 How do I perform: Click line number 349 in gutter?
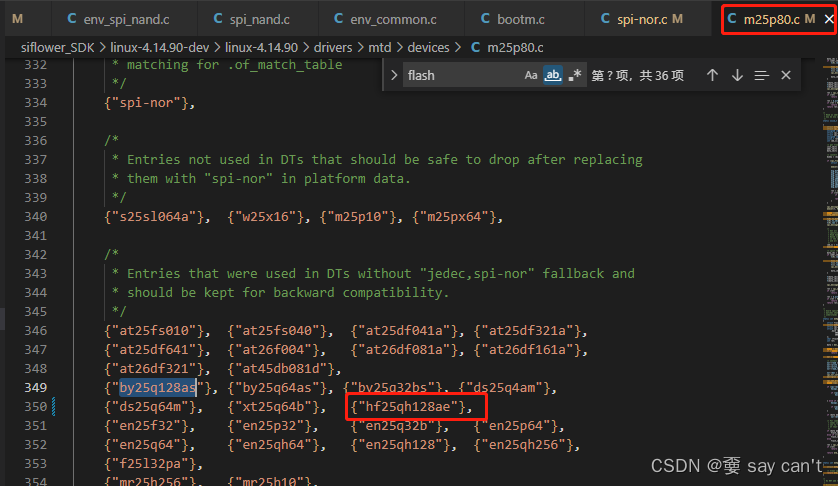click(x=35, y=388)
